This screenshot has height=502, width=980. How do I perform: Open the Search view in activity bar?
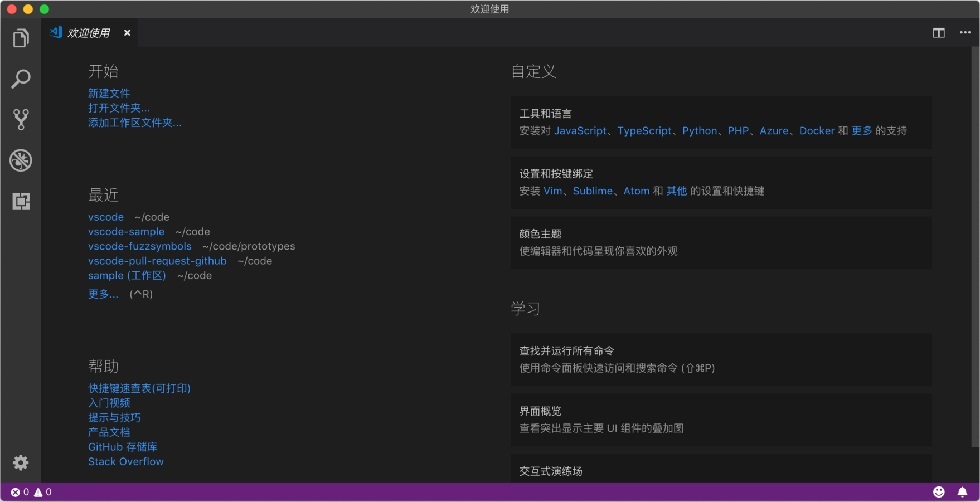pyautogui.click(x=21, y=79)
